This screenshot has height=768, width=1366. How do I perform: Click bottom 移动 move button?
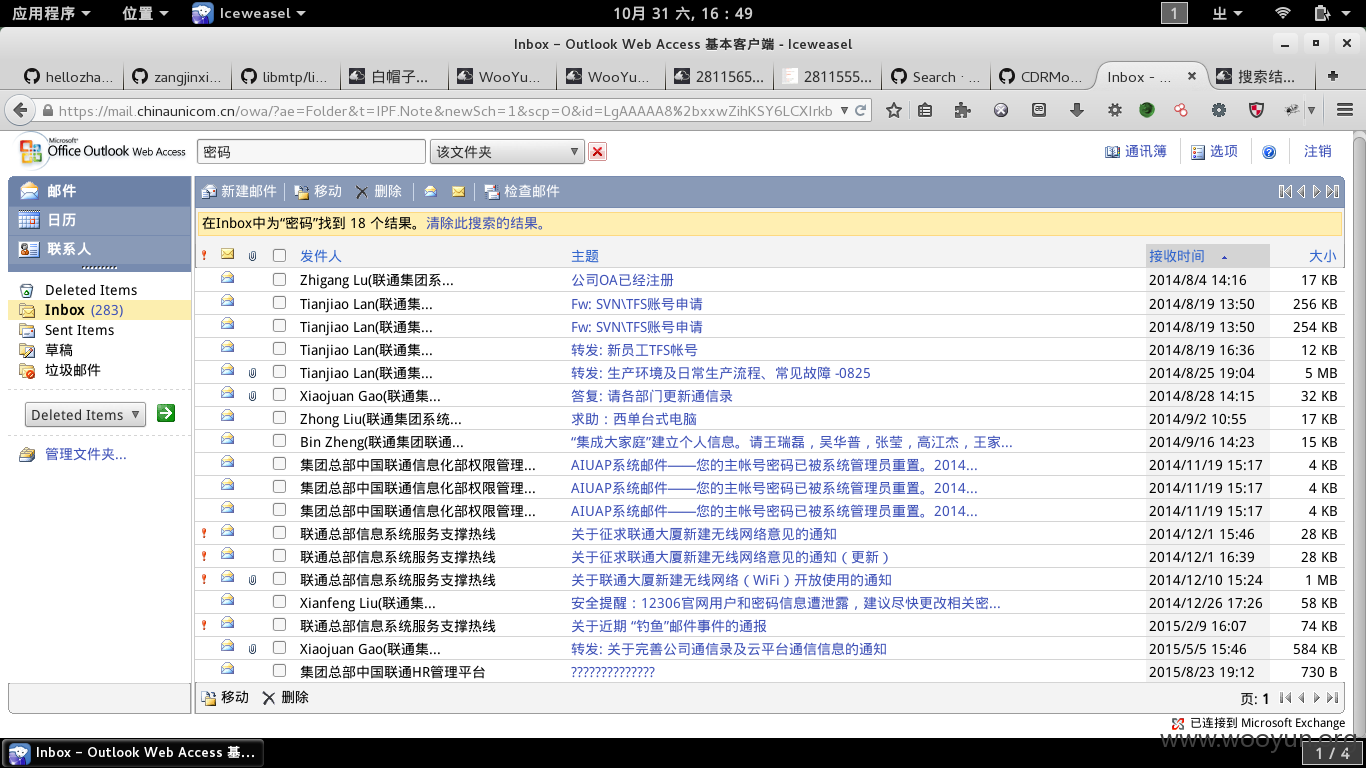point(225,697)
